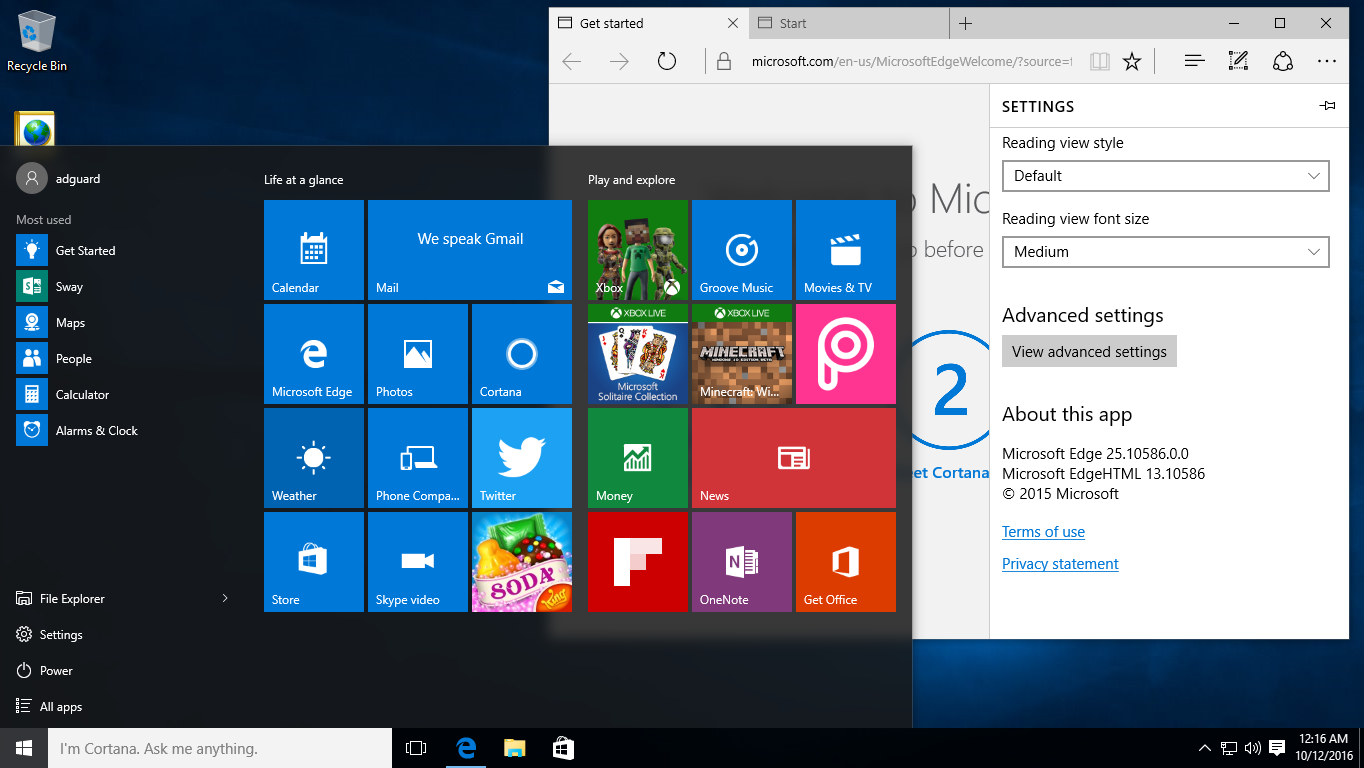Click Edge's Share icon
The height and width of the screenshot is (768, 1364).
[x=1283, y=61]
